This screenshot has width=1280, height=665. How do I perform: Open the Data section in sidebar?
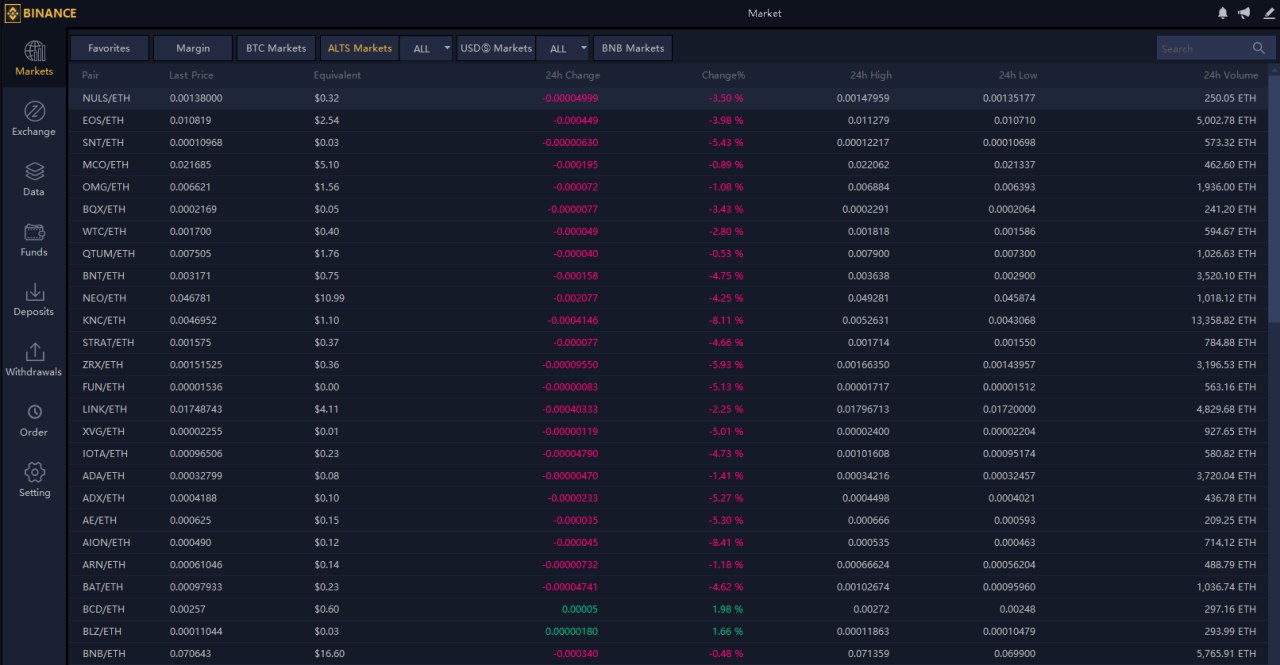(34, 179)
